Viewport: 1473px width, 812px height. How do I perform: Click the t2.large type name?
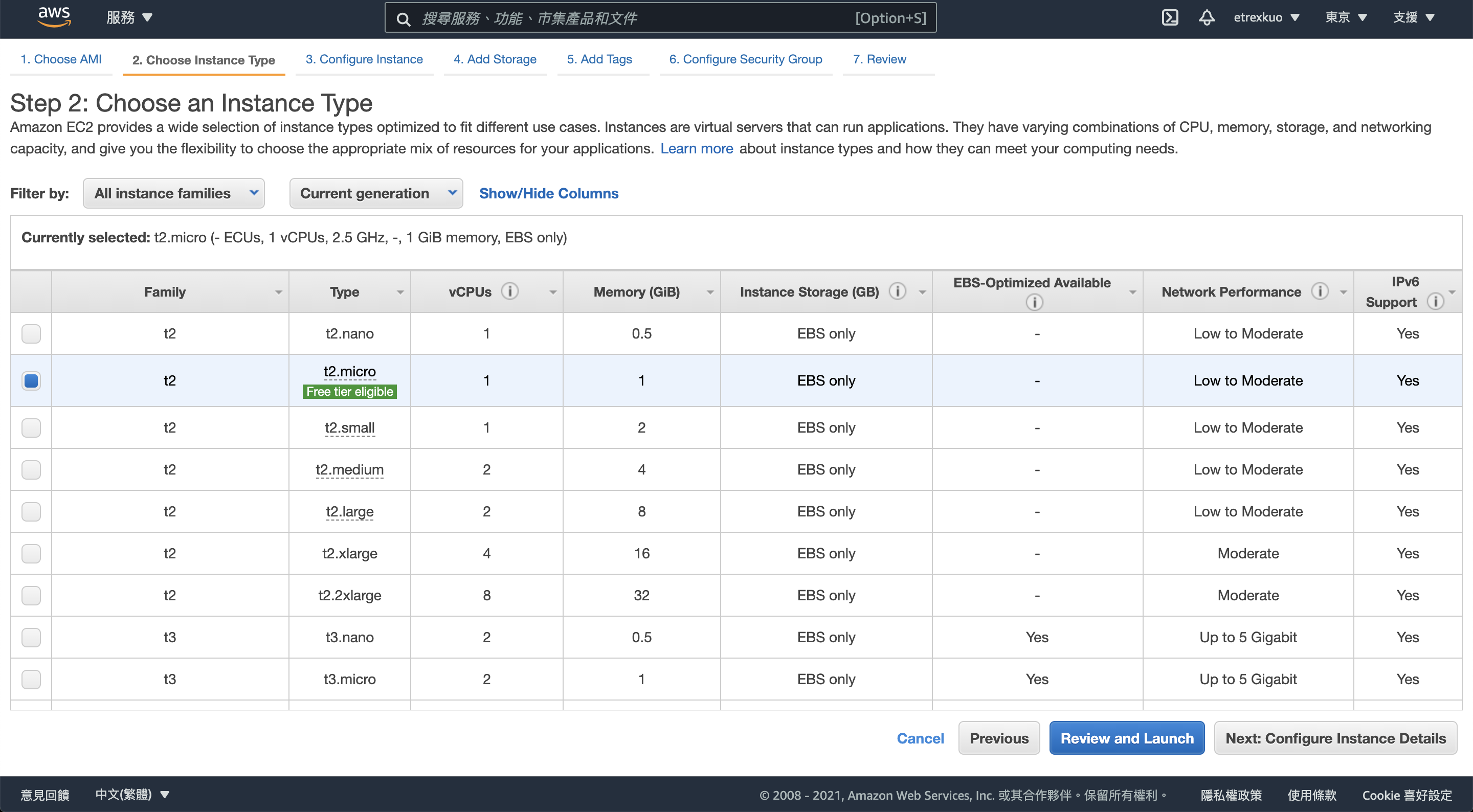350,511
